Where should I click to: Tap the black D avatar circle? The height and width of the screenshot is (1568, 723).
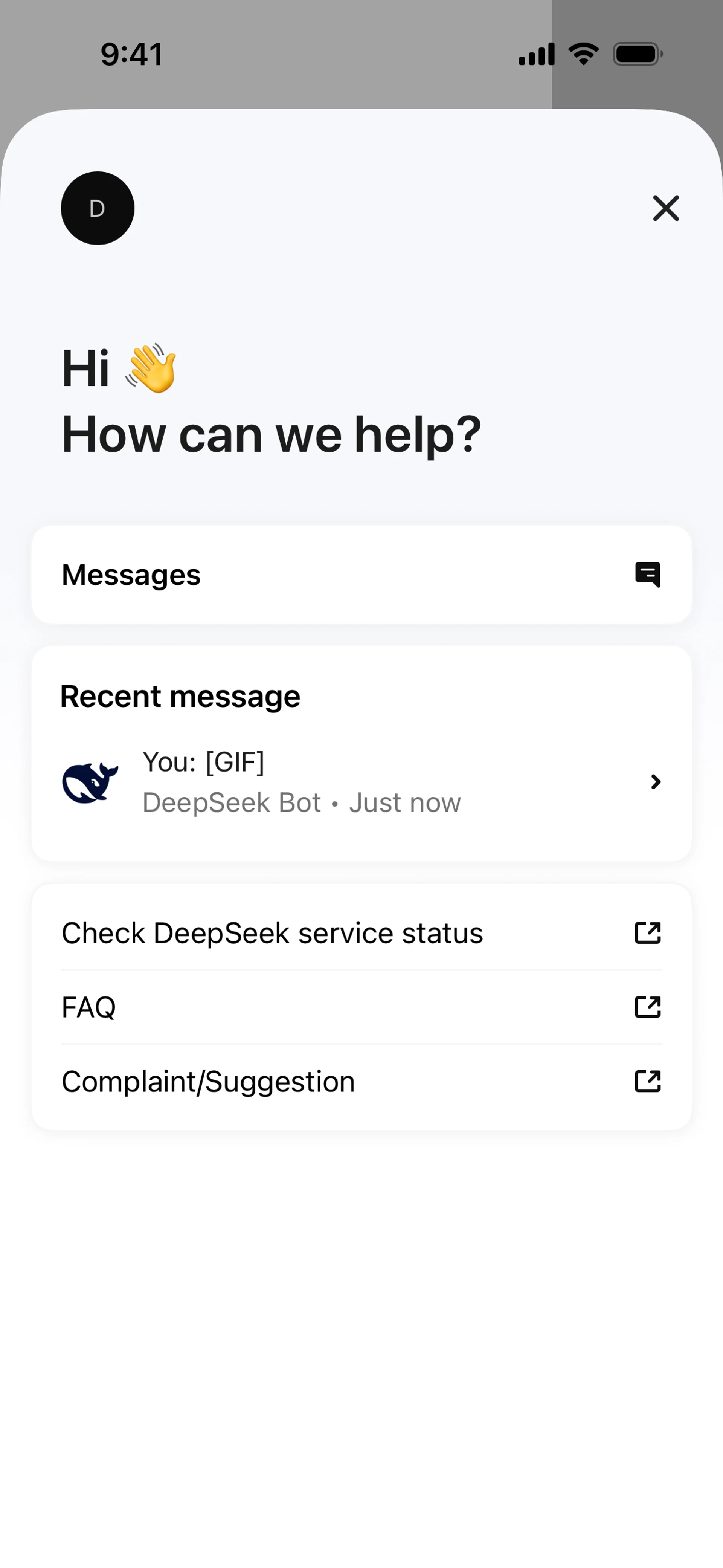pos(98,208)
